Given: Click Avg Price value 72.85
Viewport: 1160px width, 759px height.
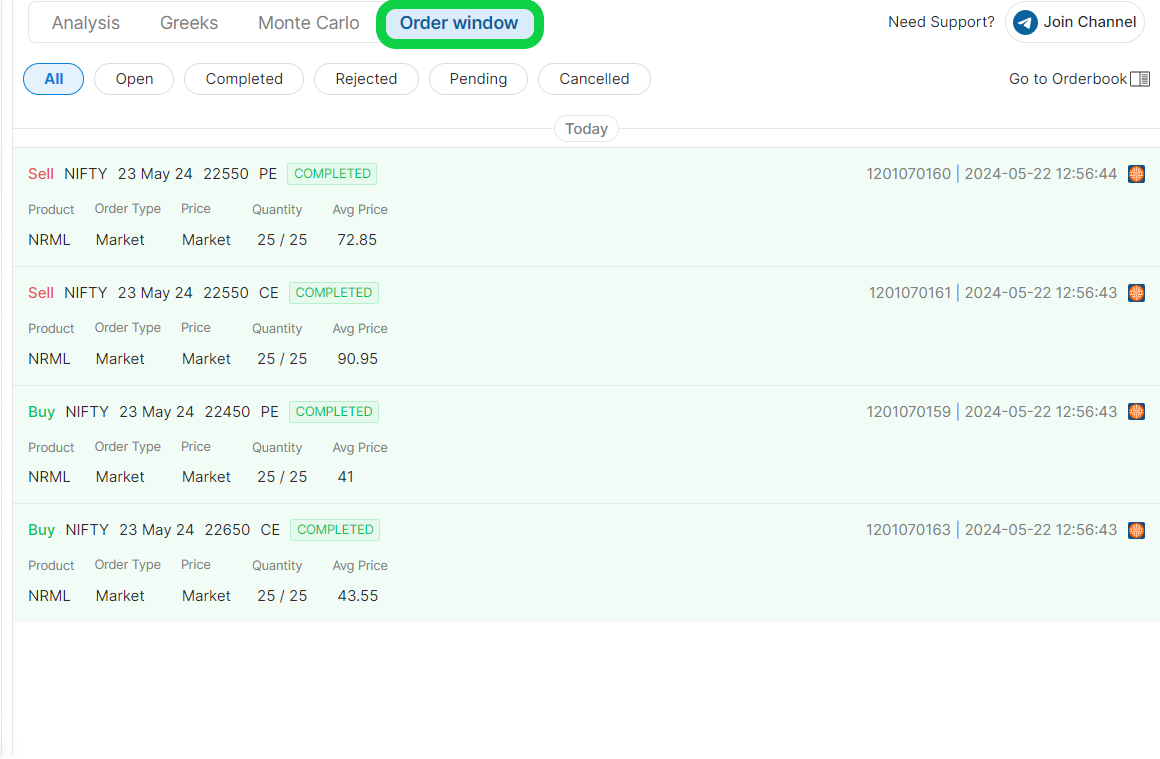Looking at the screenshot, I should (357, 240).
